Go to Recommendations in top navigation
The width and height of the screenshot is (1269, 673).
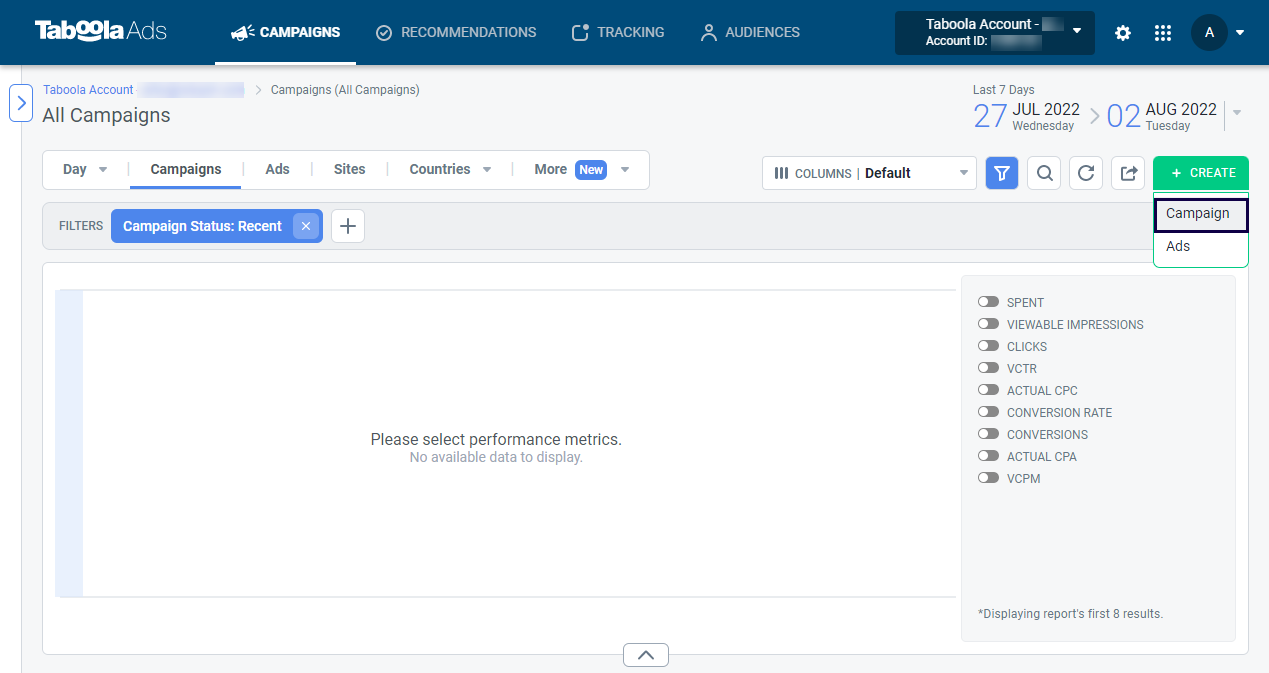(x=456, y=32)
